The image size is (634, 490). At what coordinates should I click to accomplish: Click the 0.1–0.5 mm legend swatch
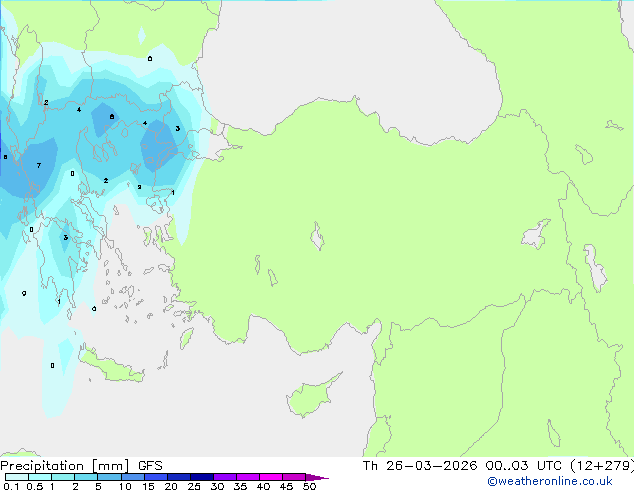click(17, 477)
